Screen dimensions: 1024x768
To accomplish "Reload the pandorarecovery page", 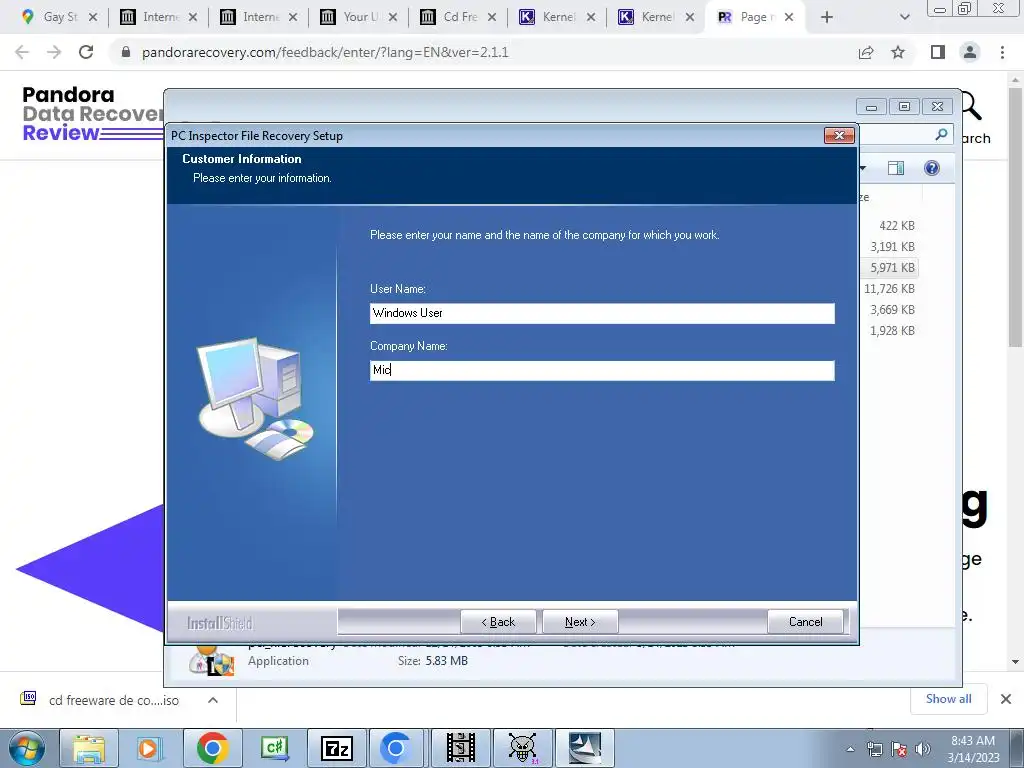I will click(x=86, y=52).
